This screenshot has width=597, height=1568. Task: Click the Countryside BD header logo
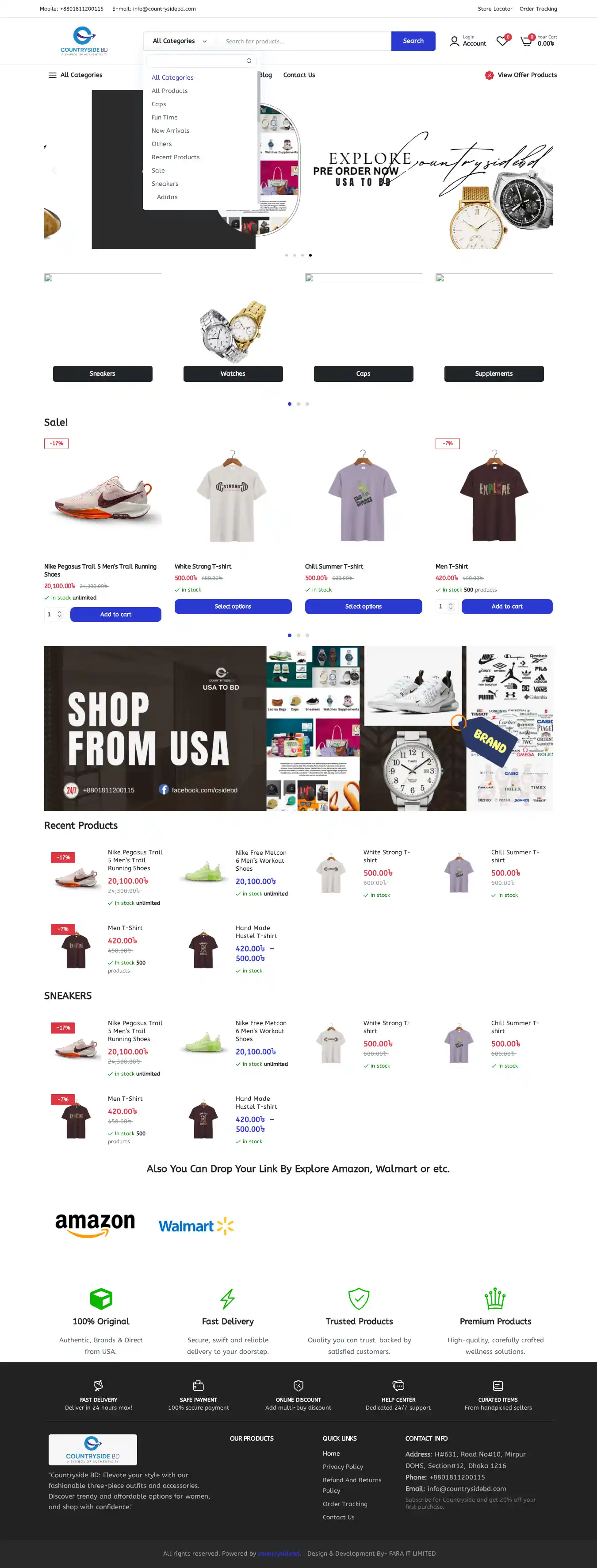tap(84, 41)
